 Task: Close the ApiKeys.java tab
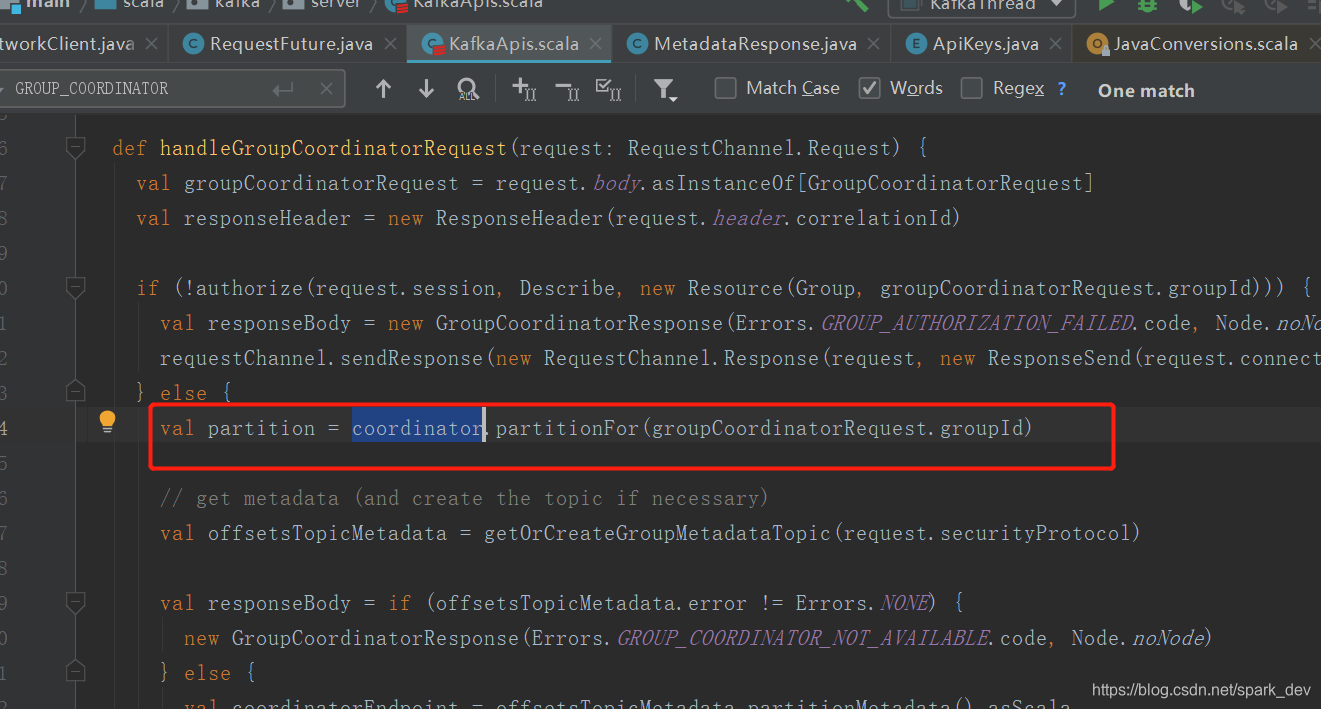(x=1055, y=44)
